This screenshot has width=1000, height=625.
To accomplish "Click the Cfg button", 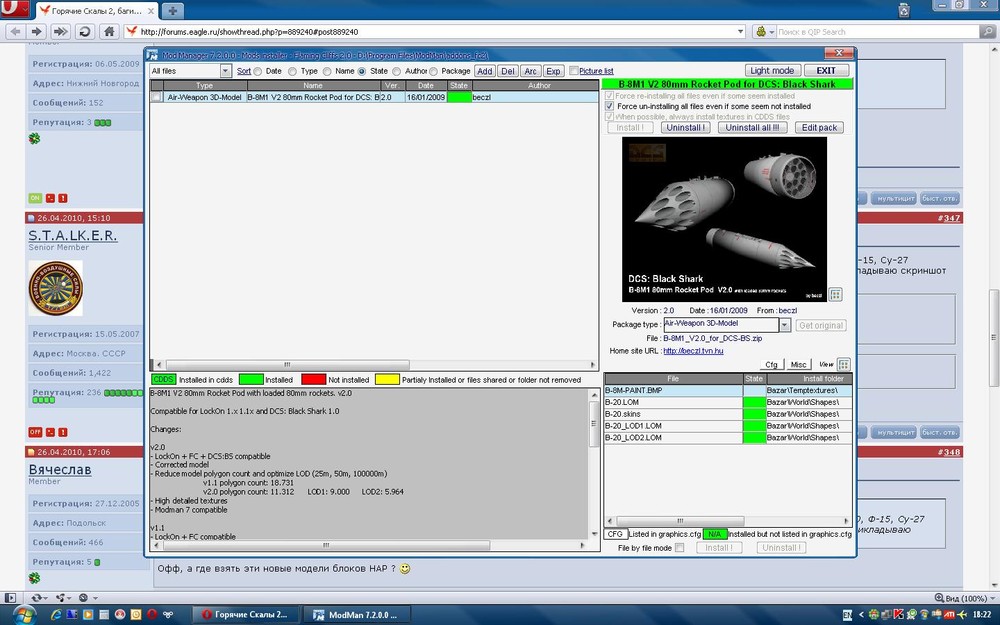I will pyautogui.click(x=772, y=365).
